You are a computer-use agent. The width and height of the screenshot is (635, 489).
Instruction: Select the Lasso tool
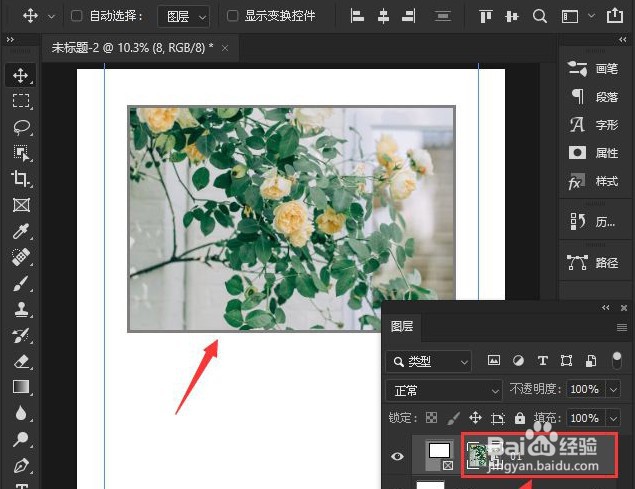point(21,127)
